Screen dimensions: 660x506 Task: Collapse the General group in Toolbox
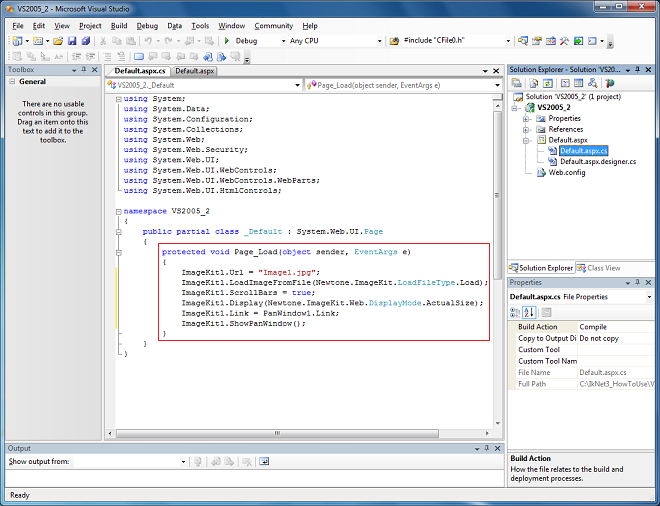tap(12, 82)
